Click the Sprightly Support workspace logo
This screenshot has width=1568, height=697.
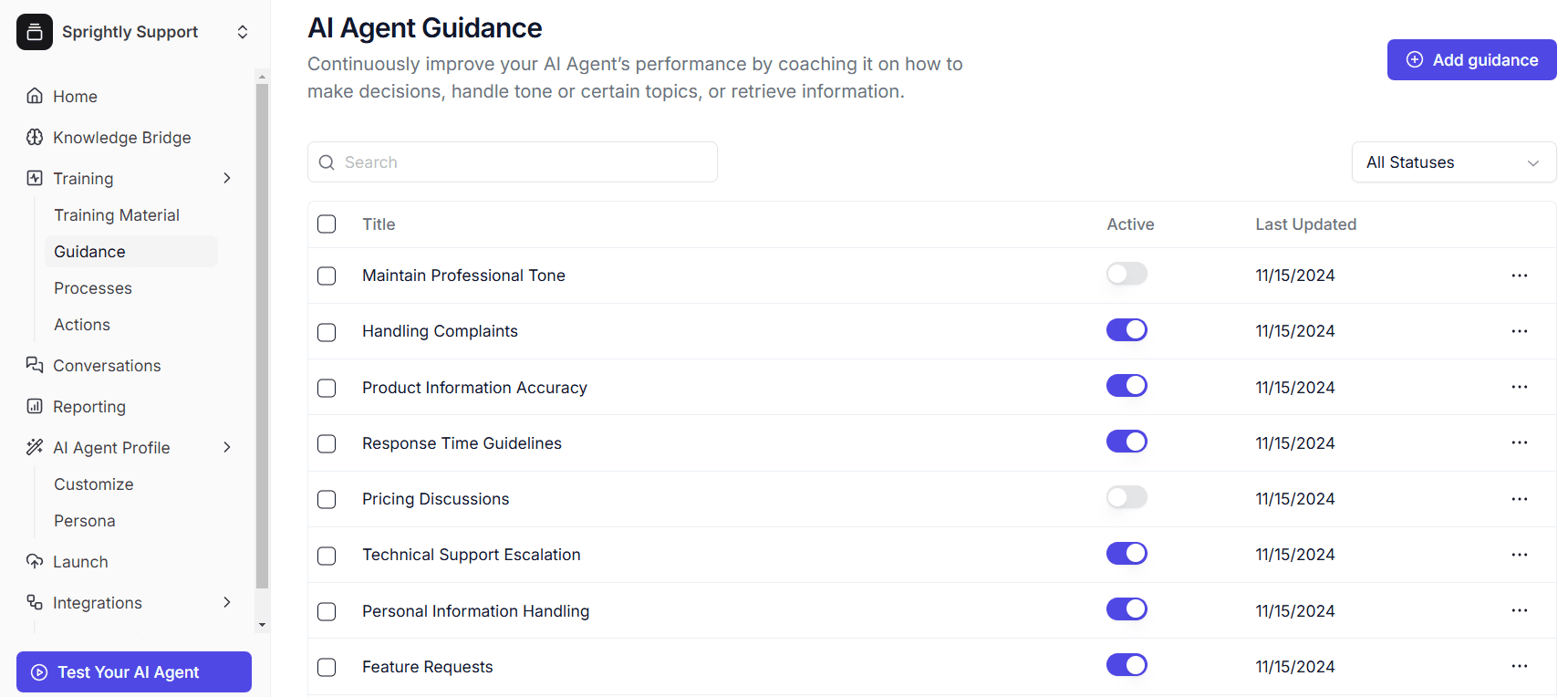tap(34, 31)
